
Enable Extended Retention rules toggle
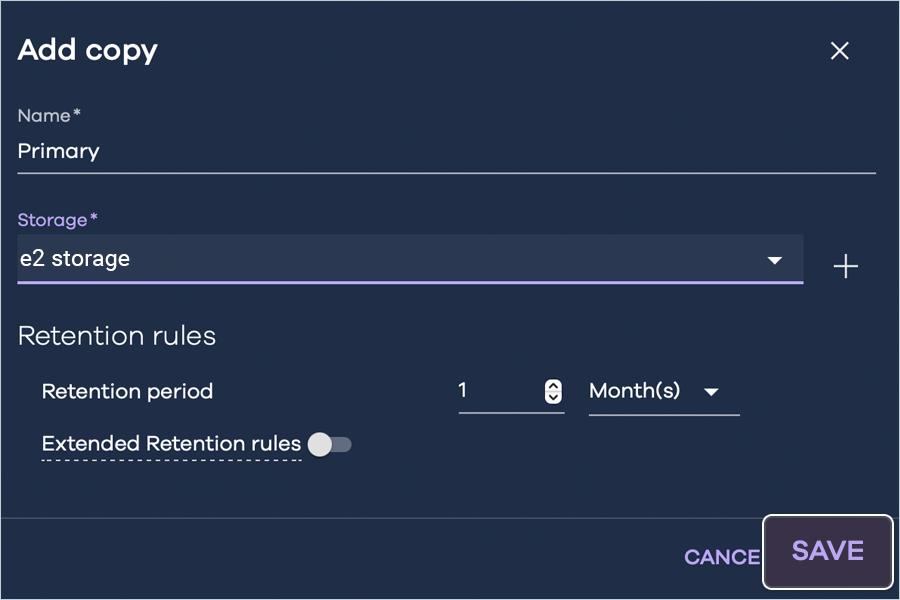329,444
